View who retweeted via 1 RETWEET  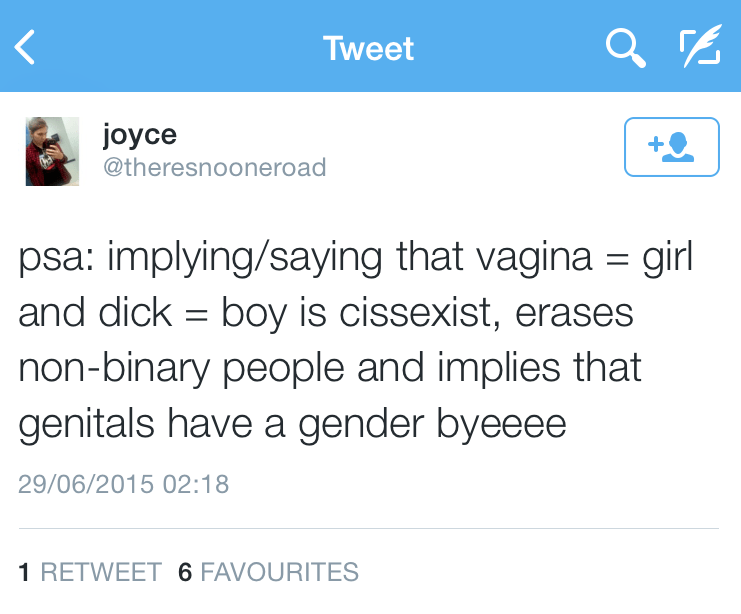(90, 572)
